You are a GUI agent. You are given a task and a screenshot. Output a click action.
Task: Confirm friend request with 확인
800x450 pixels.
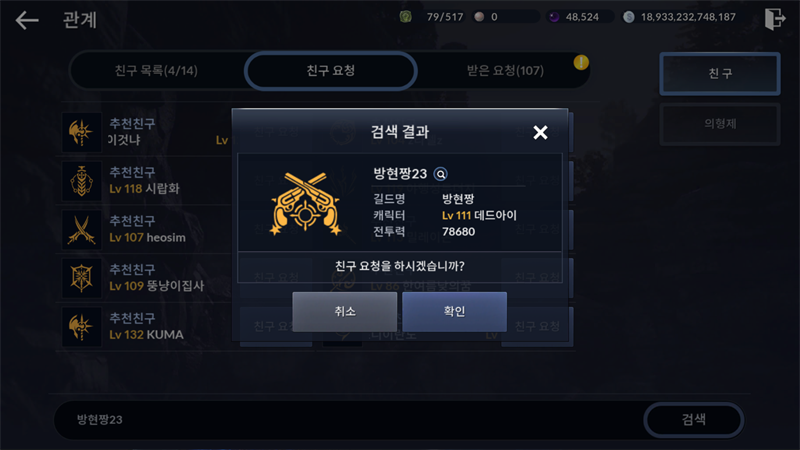(x=454, y=311)
